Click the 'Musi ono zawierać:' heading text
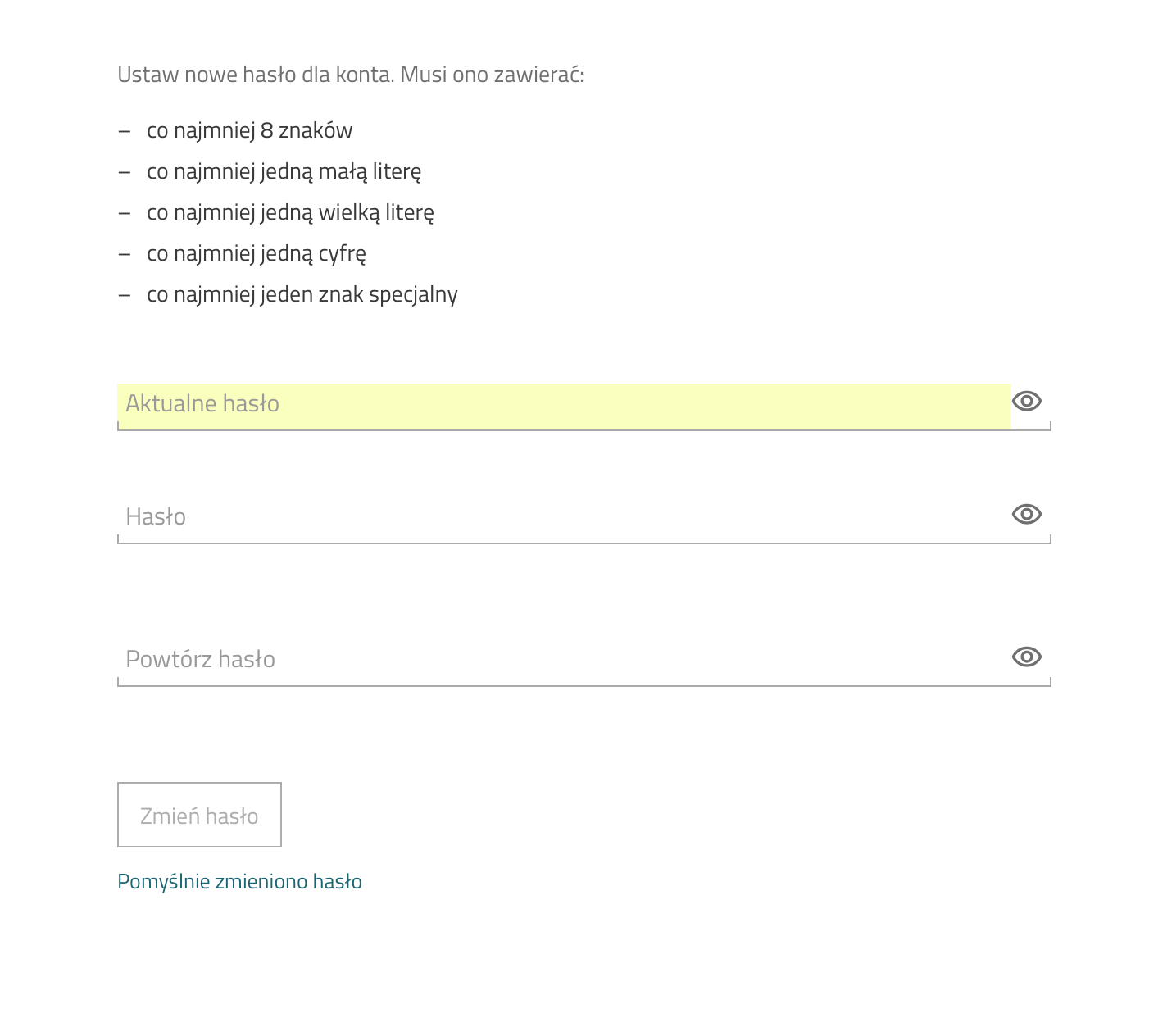1149x1036 pixels. [x=492, y=75]
